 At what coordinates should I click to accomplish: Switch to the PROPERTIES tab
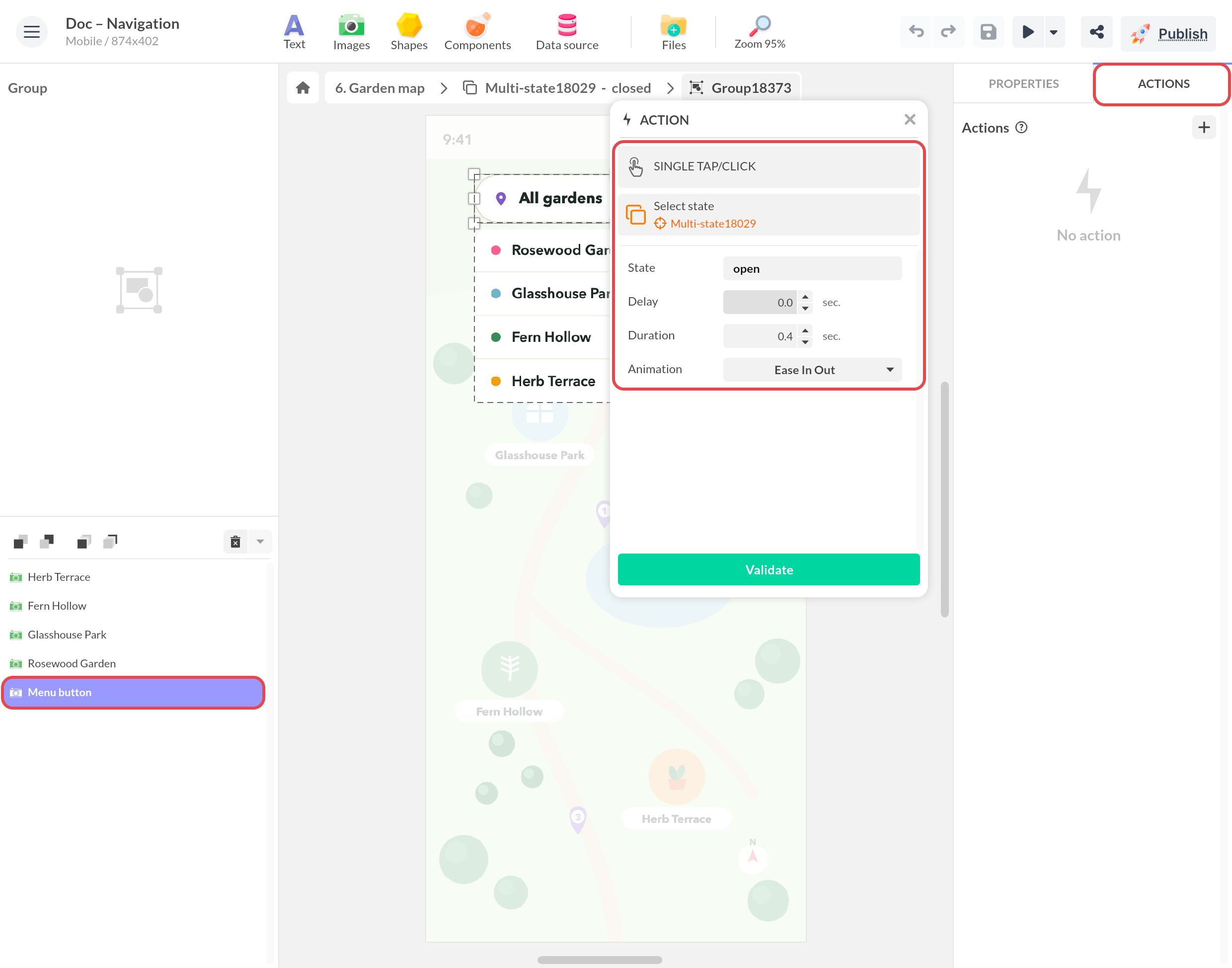[1023, 84]
